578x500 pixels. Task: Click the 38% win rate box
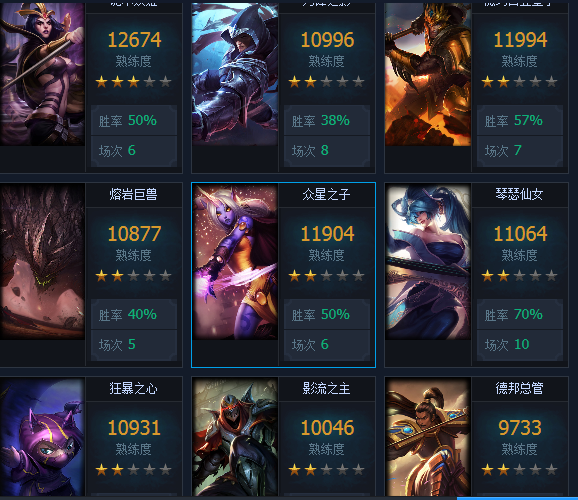pos(327,120)
